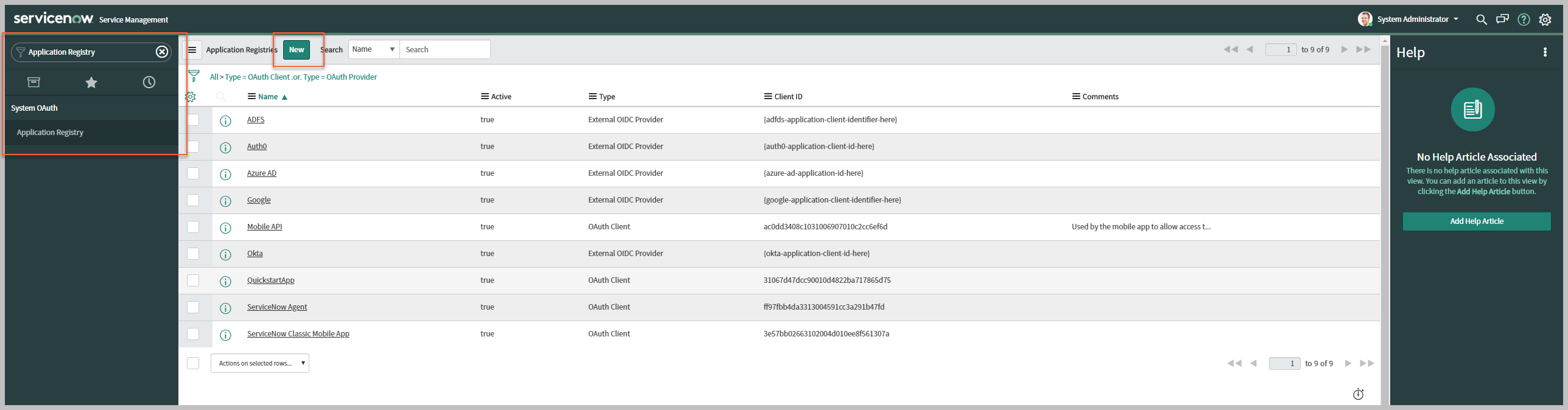This screenshot has height=410, width=1568.
Task: Open the Connect chat icon in header
Action: (1502, 19)
